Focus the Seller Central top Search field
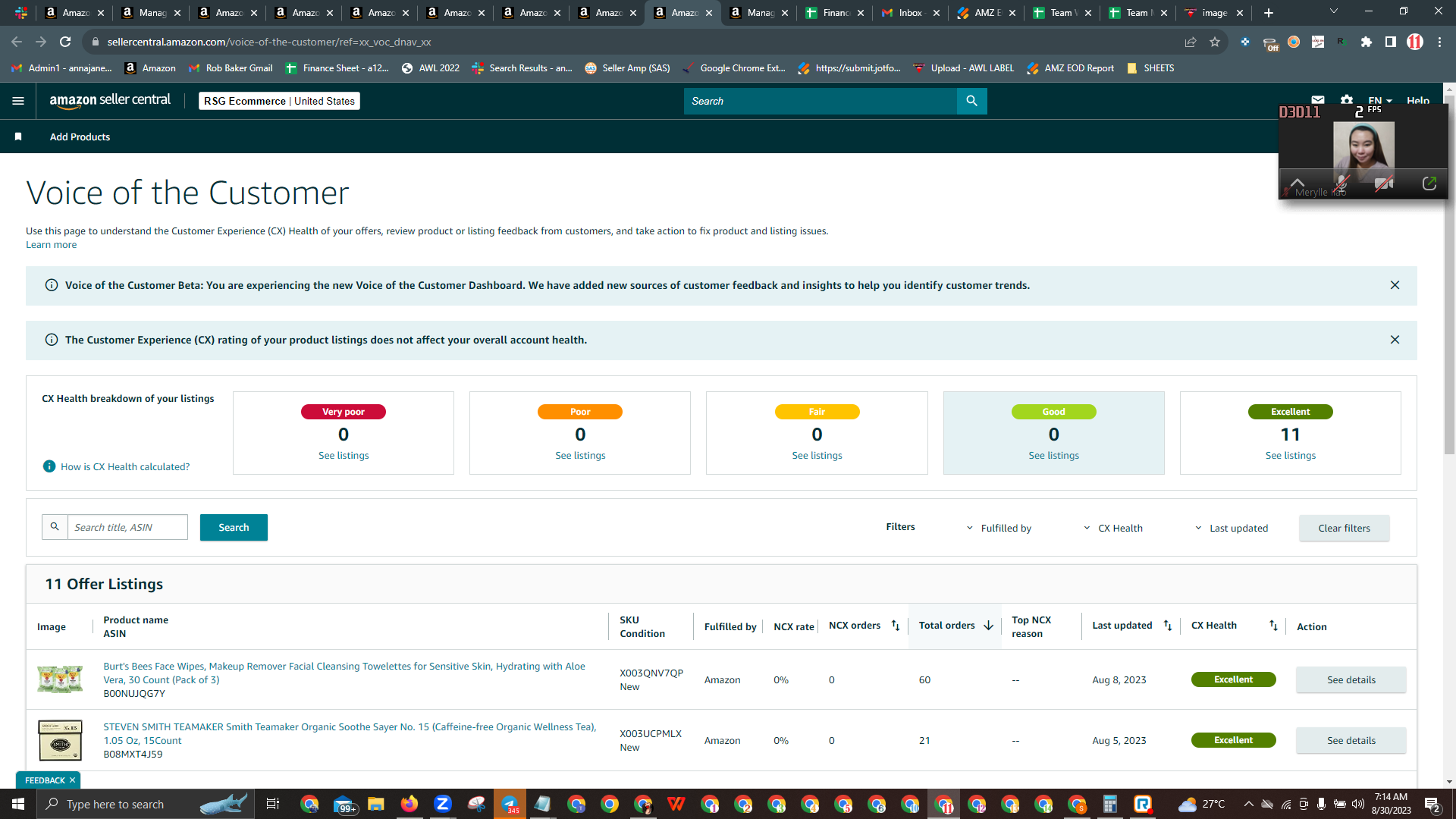Image resolution: width=1456 pixels, height=819 pixels. tap(820, 101)
